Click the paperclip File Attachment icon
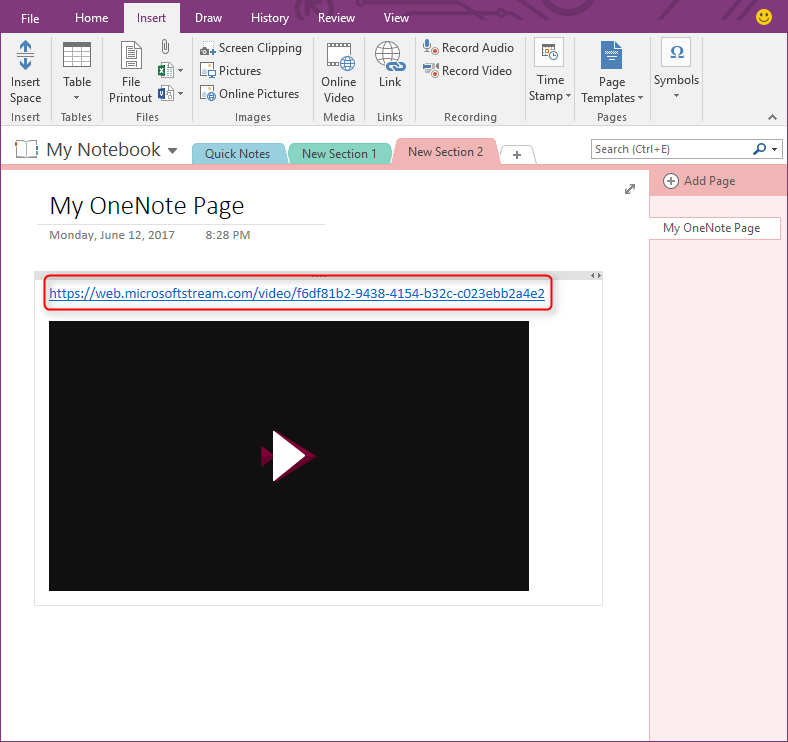Image resolution: width=788 pixels, height=742 pixels. [x=165, y=47]
